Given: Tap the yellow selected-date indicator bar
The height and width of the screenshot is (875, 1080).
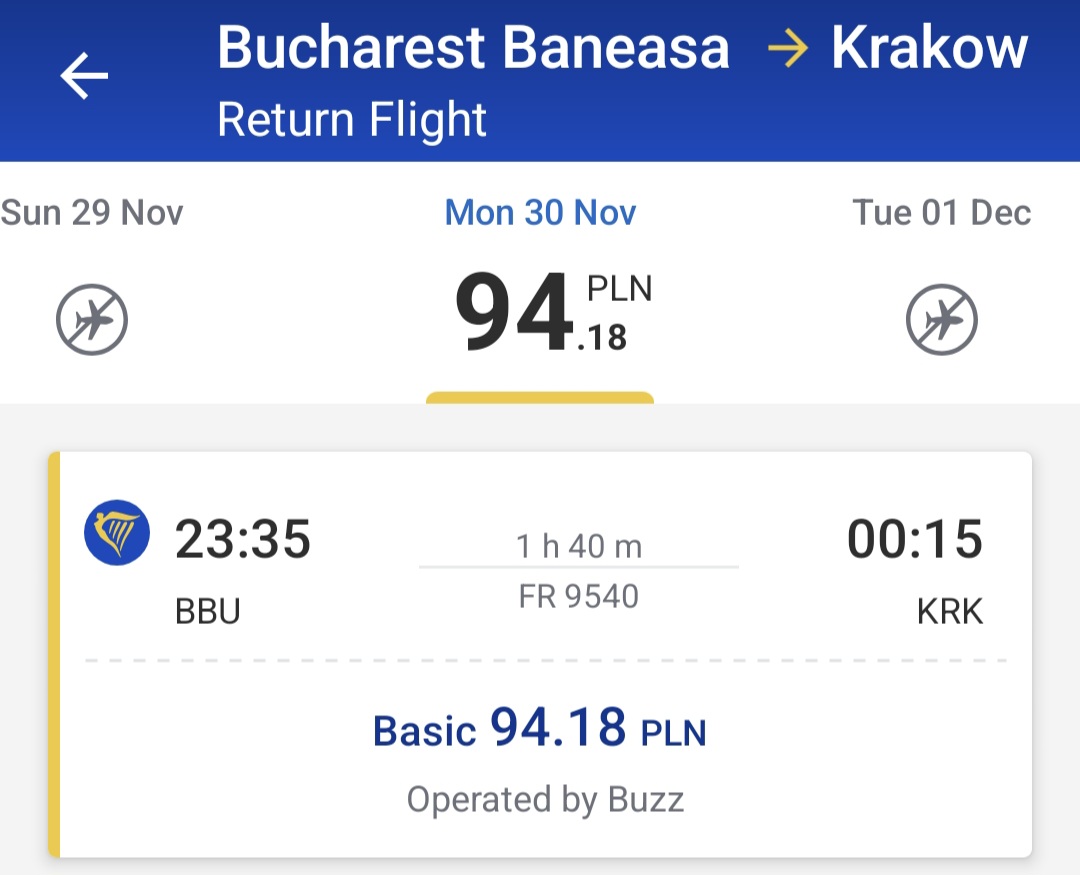Looking at the screenshot, I should 540,398.
